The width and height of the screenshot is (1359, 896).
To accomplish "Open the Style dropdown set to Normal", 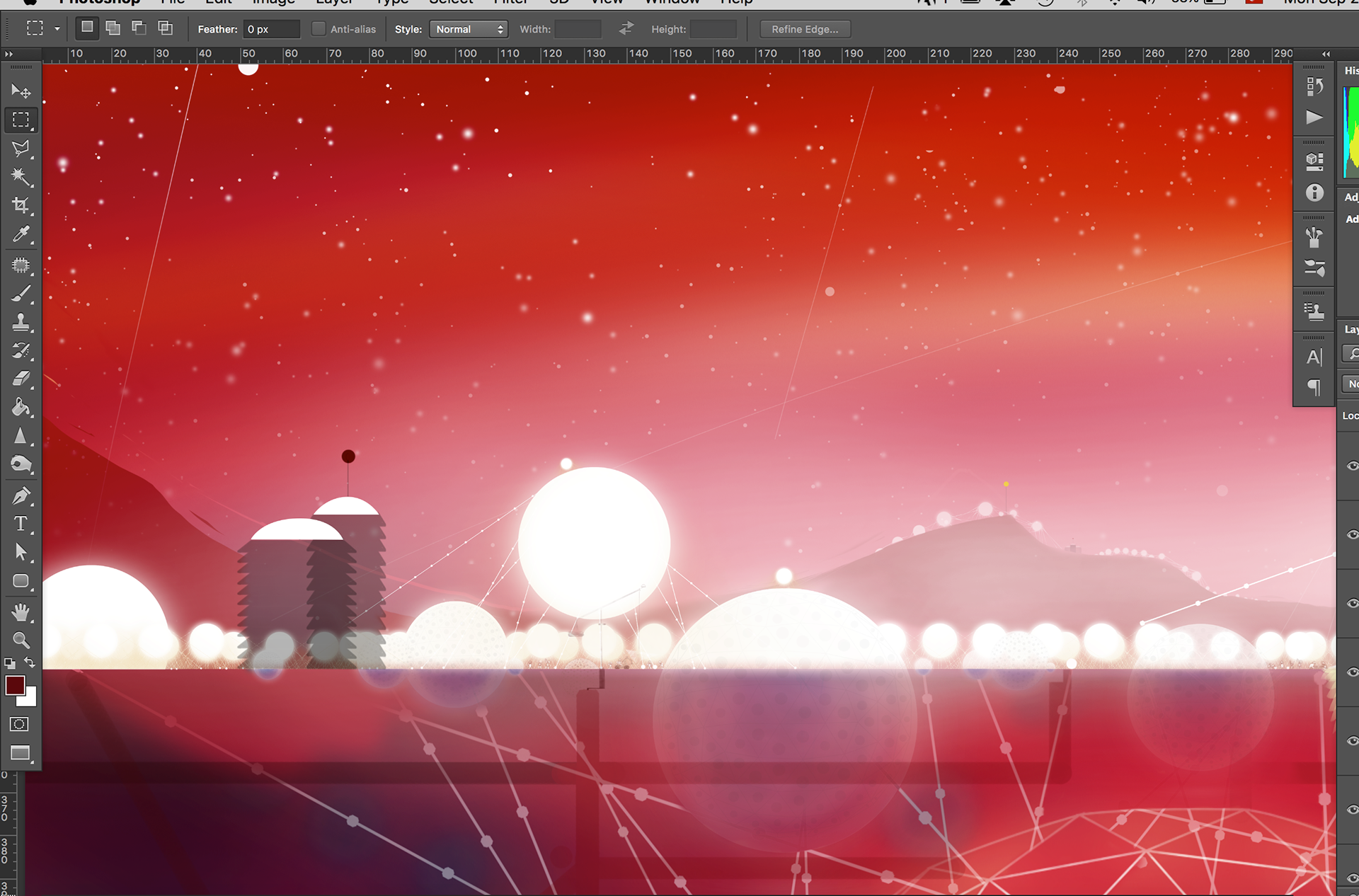I will [x=469, y=29].
